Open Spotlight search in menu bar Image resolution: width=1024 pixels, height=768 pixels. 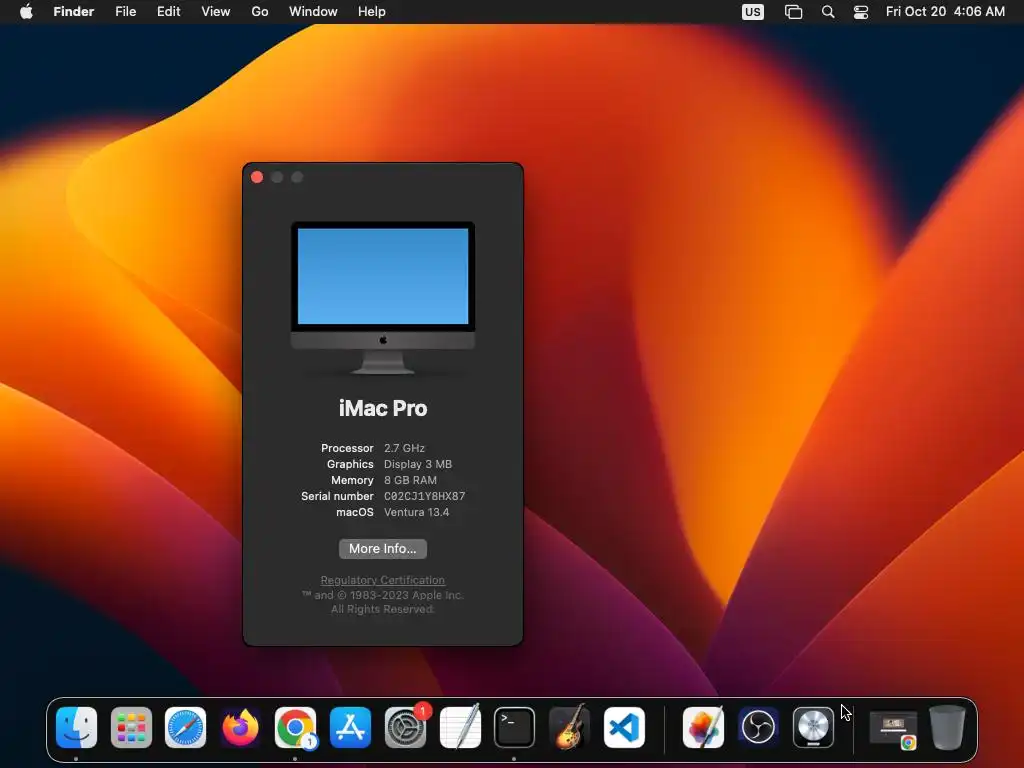coord(827,11)
